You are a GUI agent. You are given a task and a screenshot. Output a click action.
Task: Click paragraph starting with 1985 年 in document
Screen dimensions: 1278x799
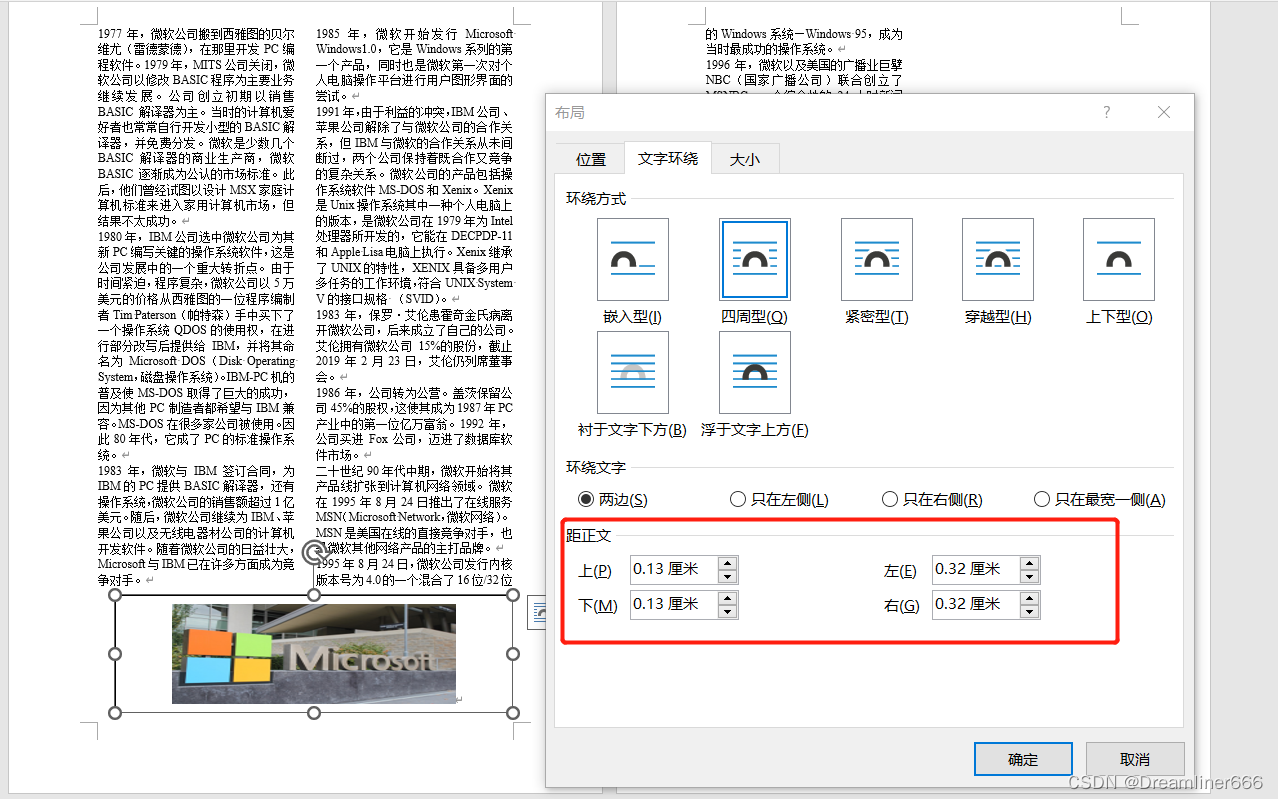414,65
